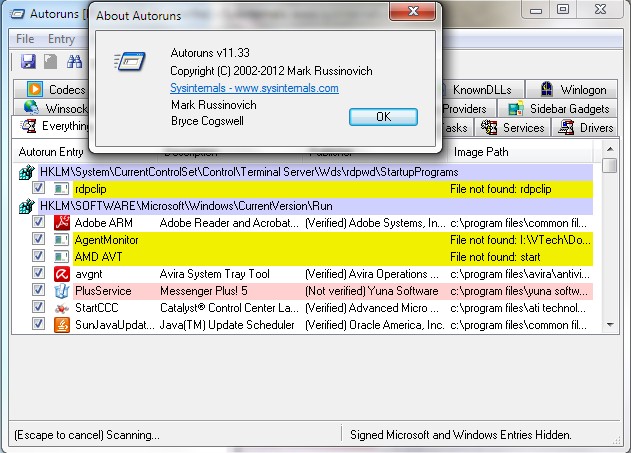Uncheck the Adobe ARM entry checkbox
The width and height of the screenshot is (631, 453).
pos(38,222)
